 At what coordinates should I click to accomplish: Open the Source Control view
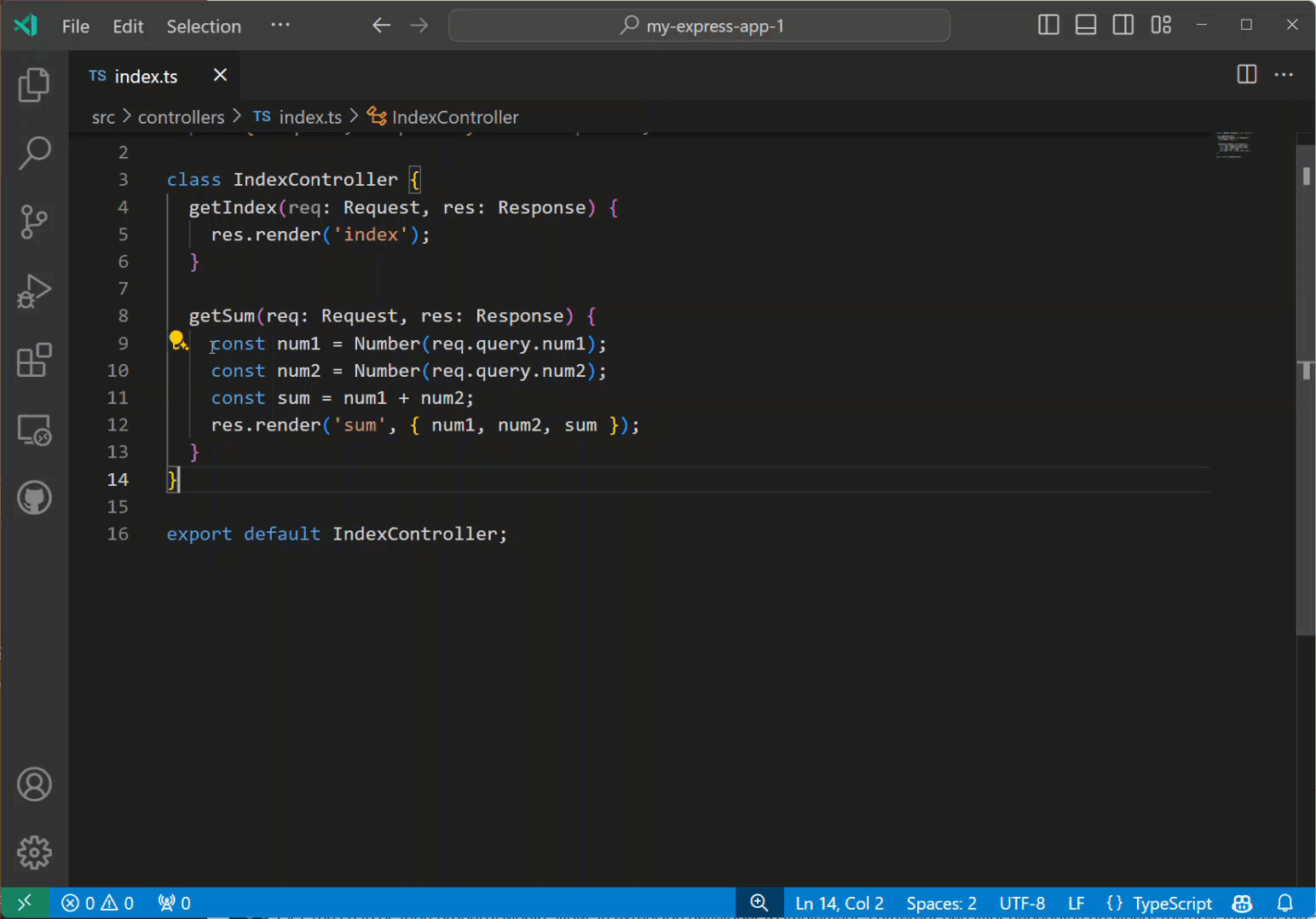[x=34, y=222]
